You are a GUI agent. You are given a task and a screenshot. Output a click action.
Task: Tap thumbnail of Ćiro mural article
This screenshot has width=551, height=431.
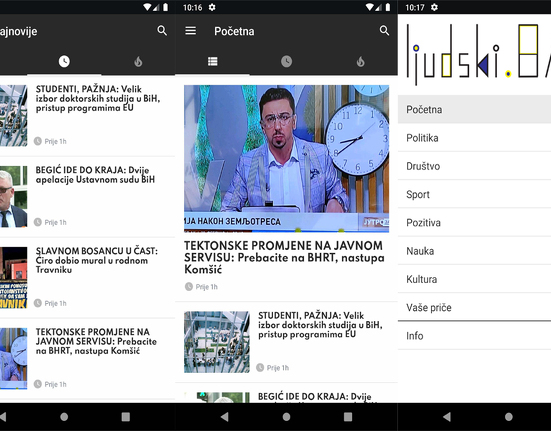(x=13, y=277)
